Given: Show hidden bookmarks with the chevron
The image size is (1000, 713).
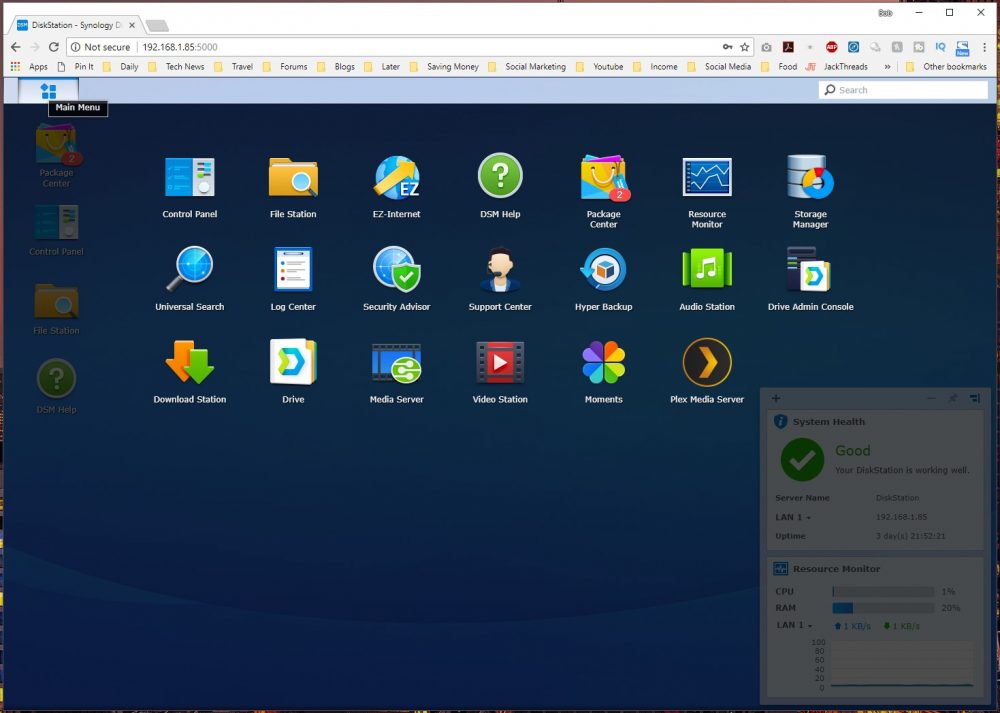Looking at the screenshot, I should [887, 66].
